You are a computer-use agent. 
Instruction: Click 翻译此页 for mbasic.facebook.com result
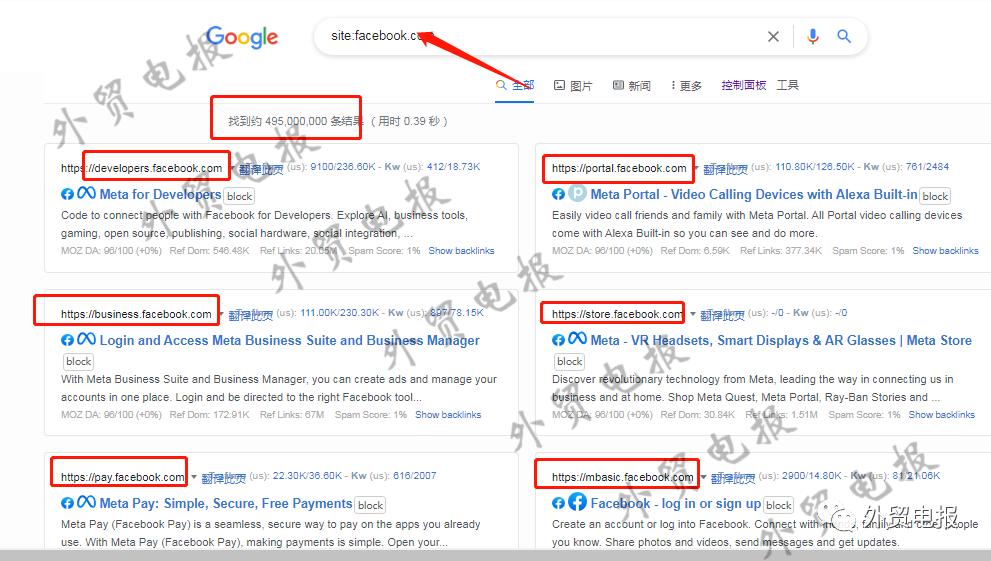[x=733, y=478]
